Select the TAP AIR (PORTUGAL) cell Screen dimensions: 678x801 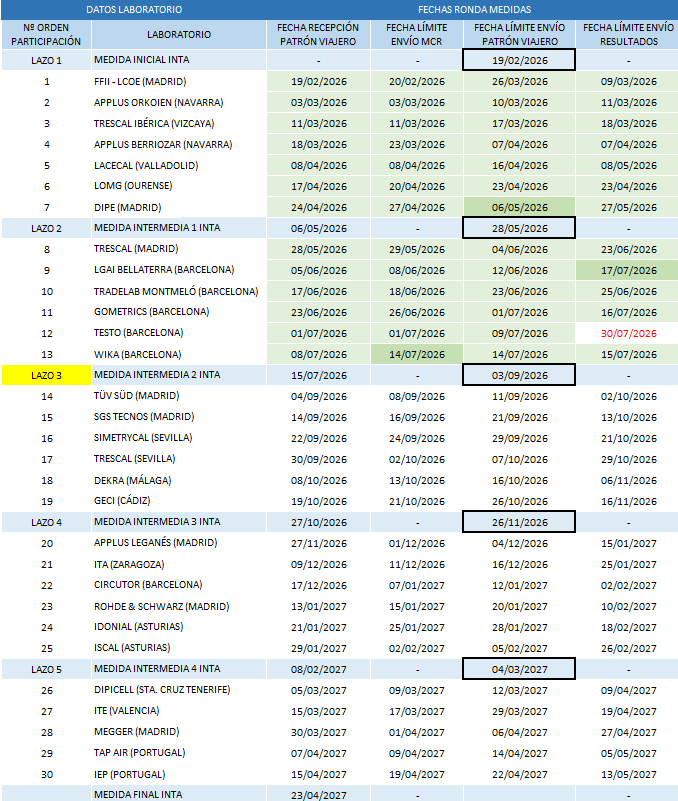(179, 753)
